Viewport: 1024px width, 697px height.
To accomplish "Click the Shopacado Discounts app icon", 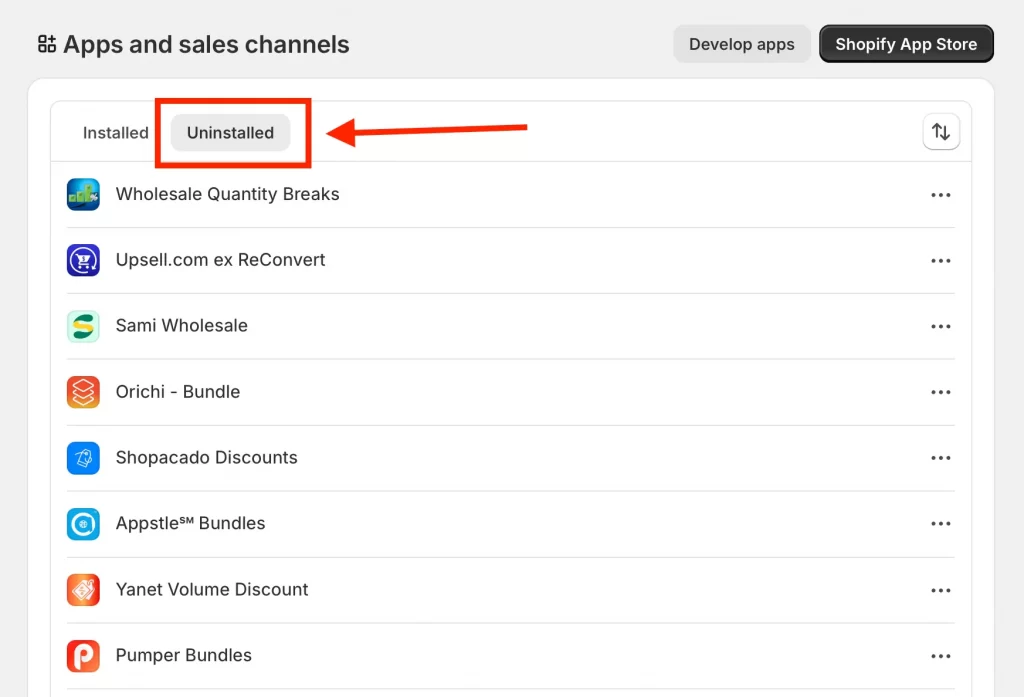I will pyautogui.click(x=83, y=458).
